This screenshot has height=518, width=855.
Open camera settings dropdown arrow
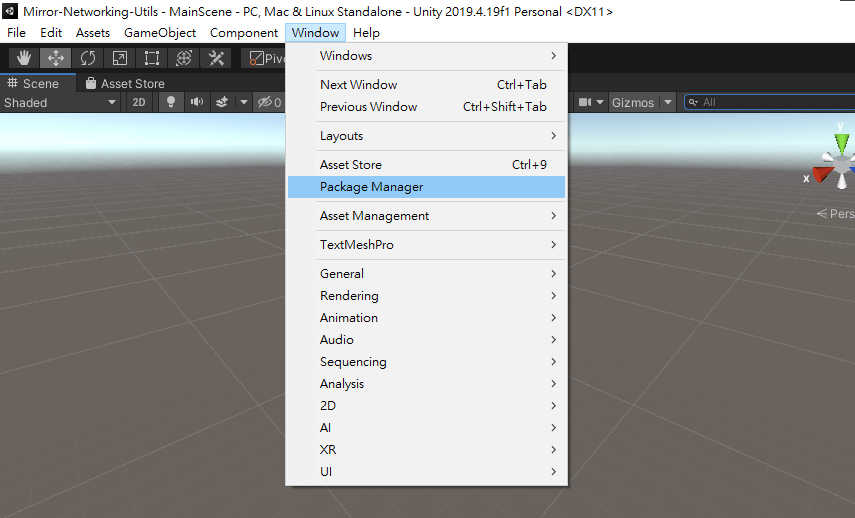(x=600, y=103)
